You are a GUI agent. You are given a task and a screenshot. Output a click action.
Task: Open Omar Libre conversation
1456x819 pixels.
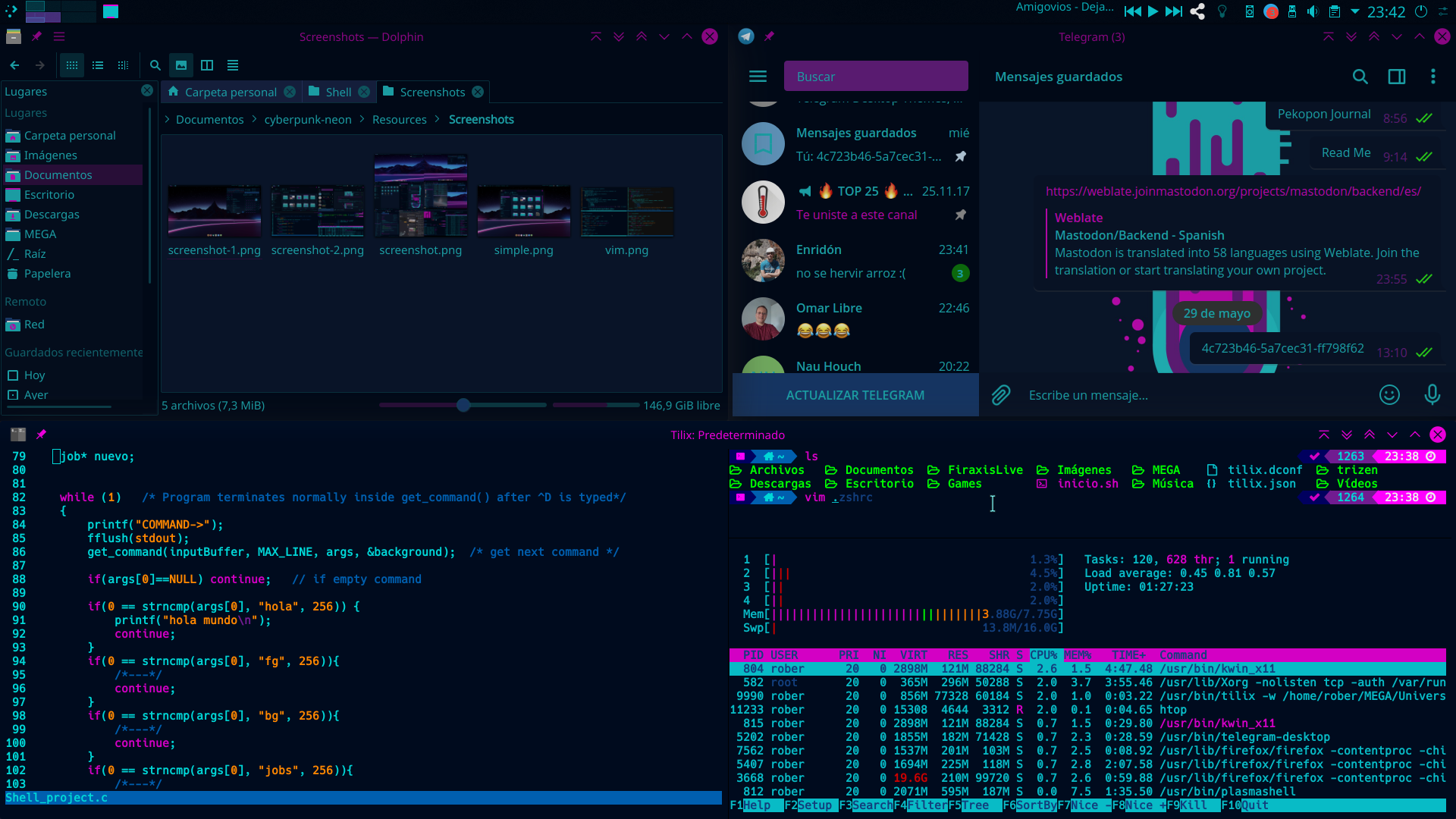855,319
